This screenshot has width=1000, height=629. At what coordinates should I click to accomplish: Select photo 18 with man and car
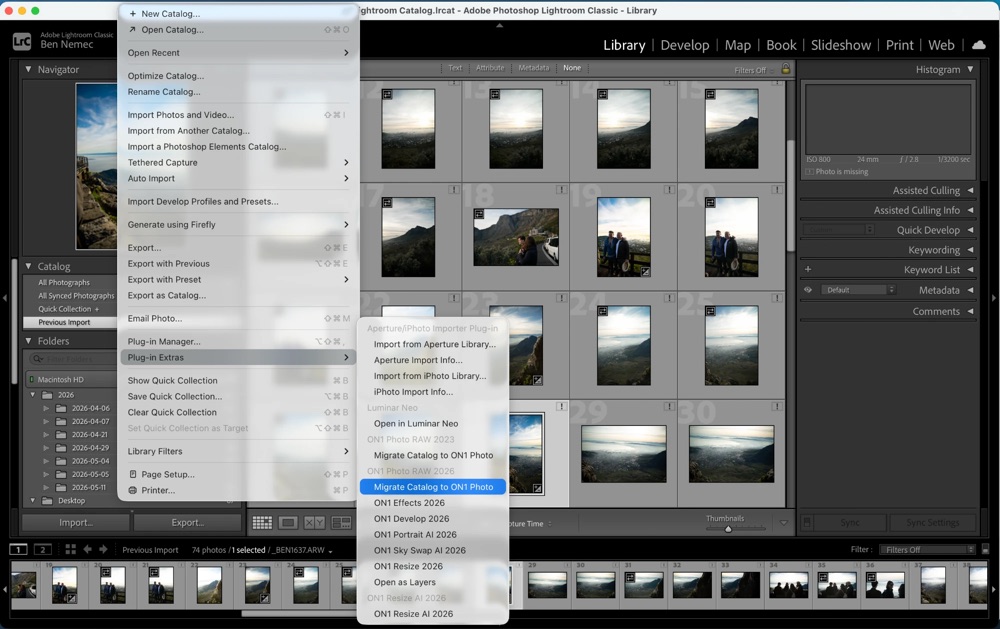tap(516, 237)
